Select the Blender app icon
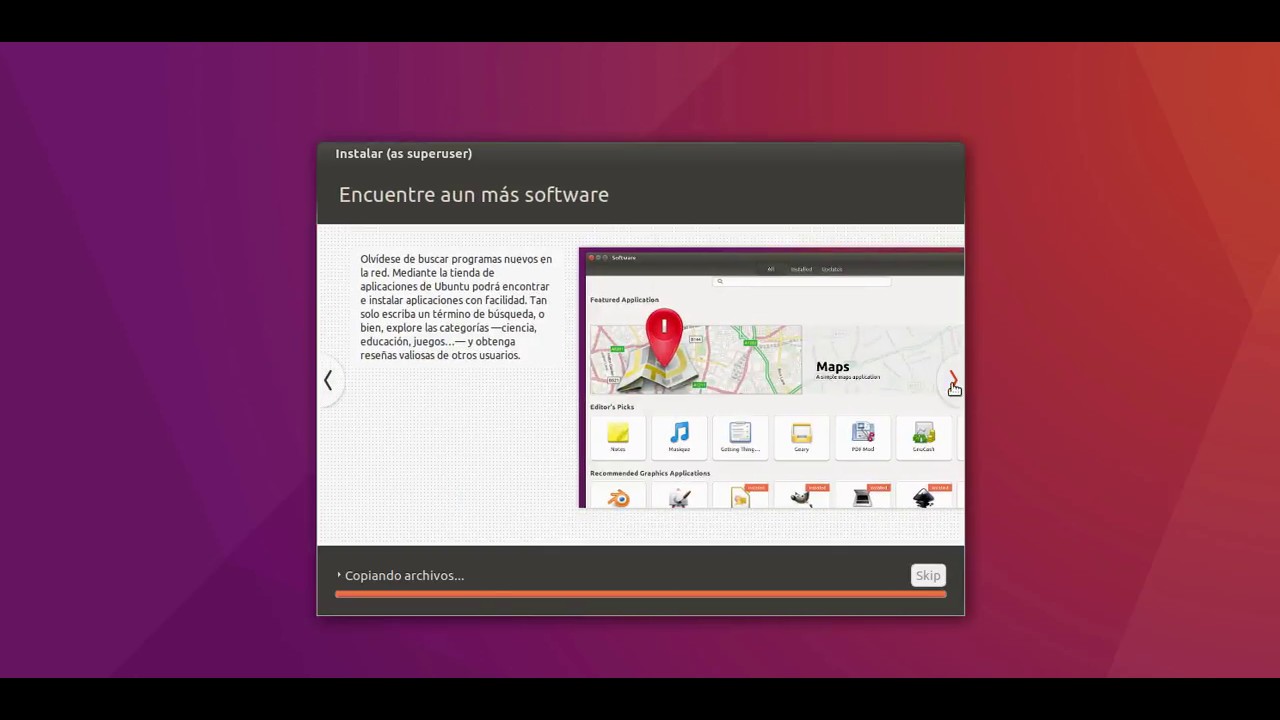The height and width of the screenshot is (720, 1280). pos(618,497)
